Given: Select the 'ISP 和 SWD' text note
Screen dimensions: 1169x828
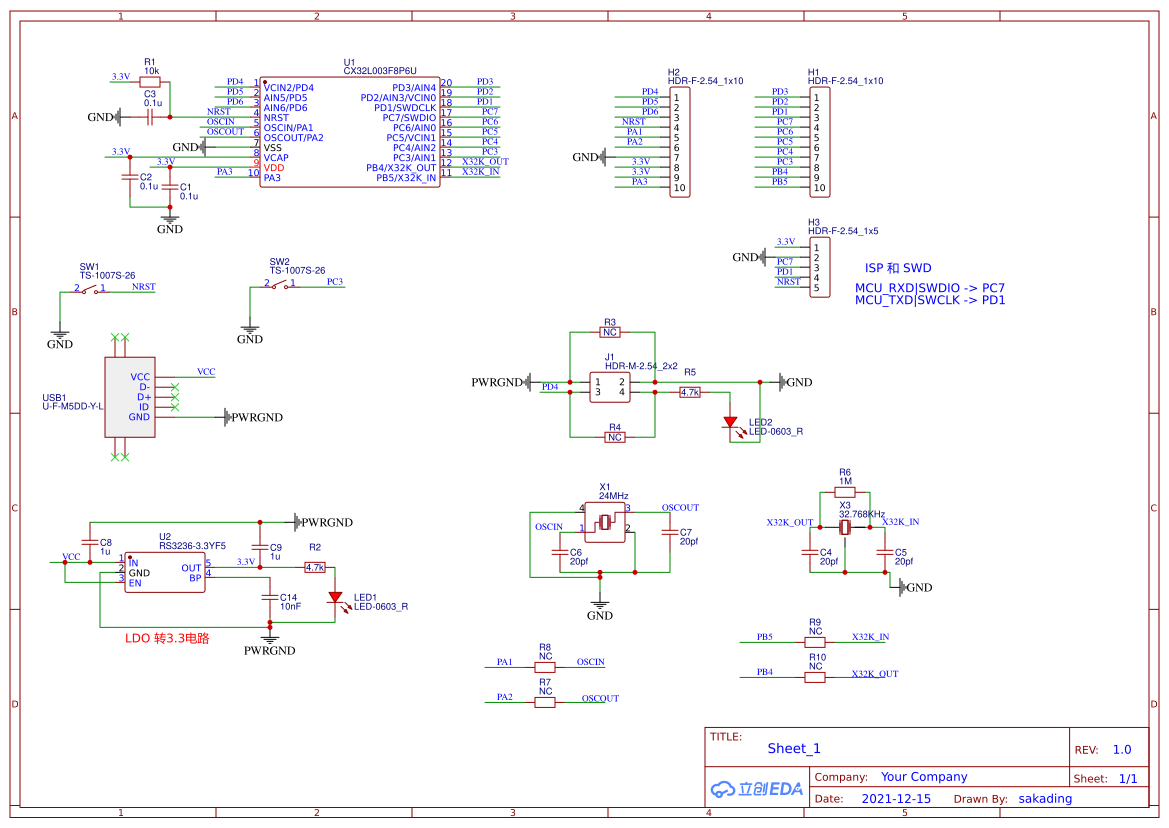Looking at the screenshot, I should click(898, 268).
